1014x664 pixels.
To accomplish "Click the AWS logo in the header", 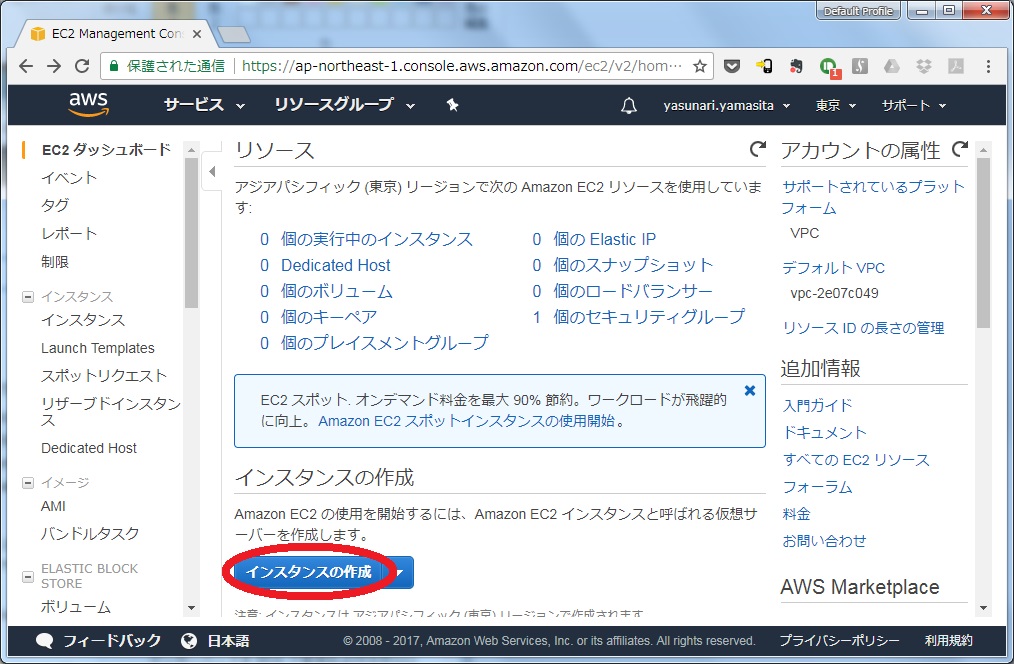I will 89,104.
